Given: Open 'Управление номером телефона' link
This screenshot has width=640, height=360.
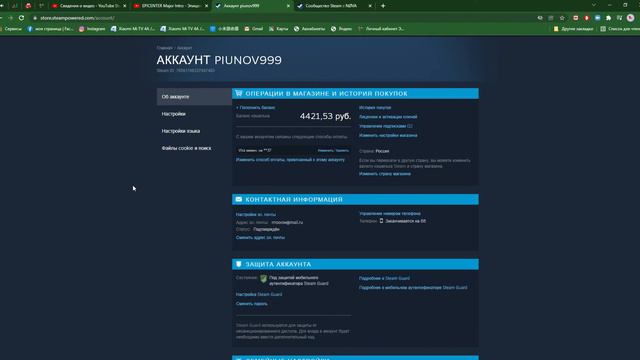Looking at the screenshot, I should (390, 213).
